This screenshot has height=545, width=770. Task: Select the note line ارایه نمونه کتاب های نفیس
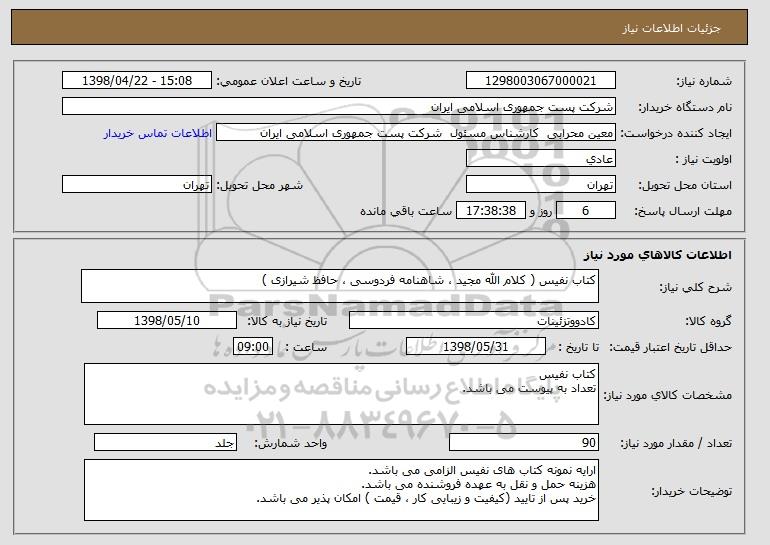pyautogui.click(x=482, y=470)
